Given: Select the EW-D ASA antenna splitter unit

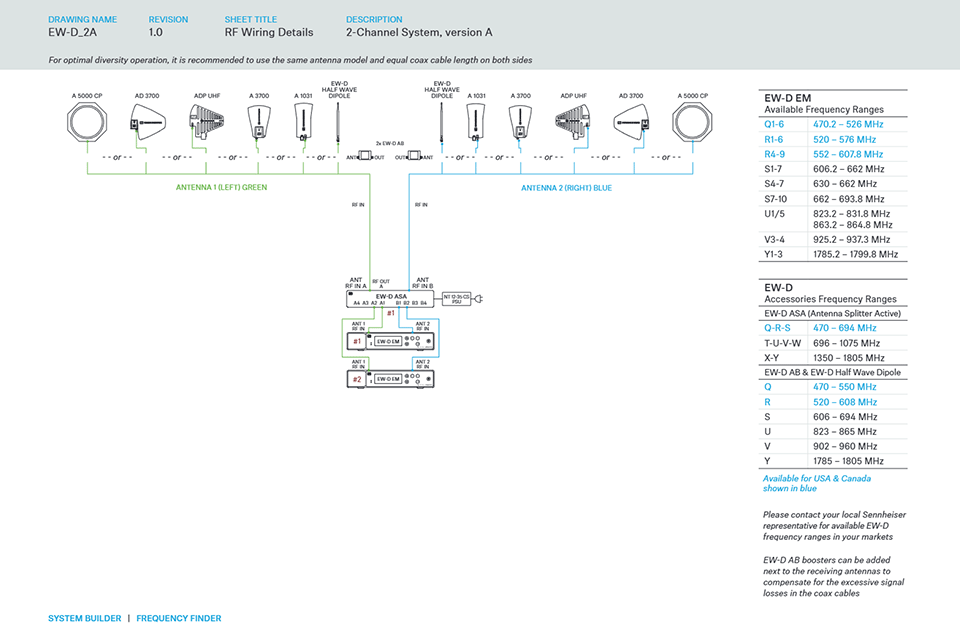Looking at the screenshot, I should pos(390,299).
